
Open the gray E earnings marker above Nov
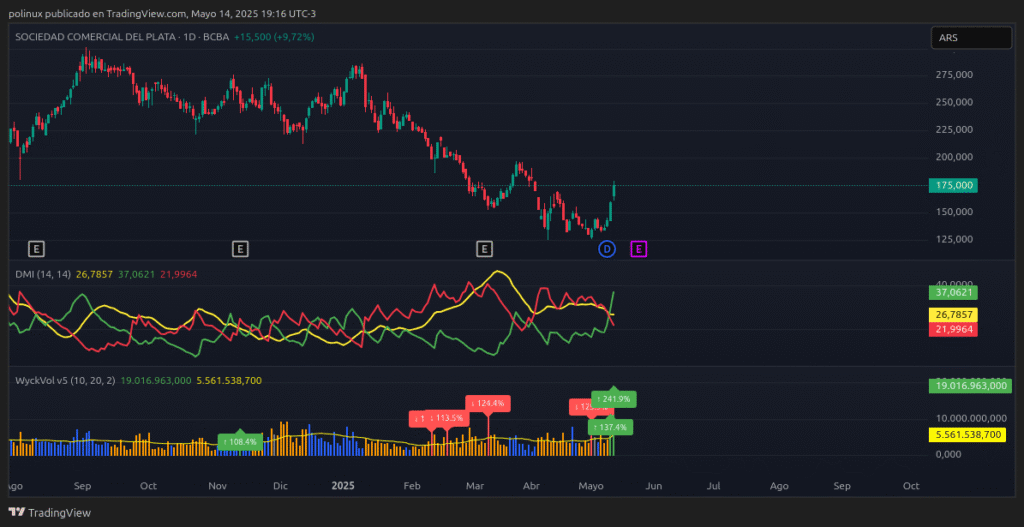[x=240, y=249]
